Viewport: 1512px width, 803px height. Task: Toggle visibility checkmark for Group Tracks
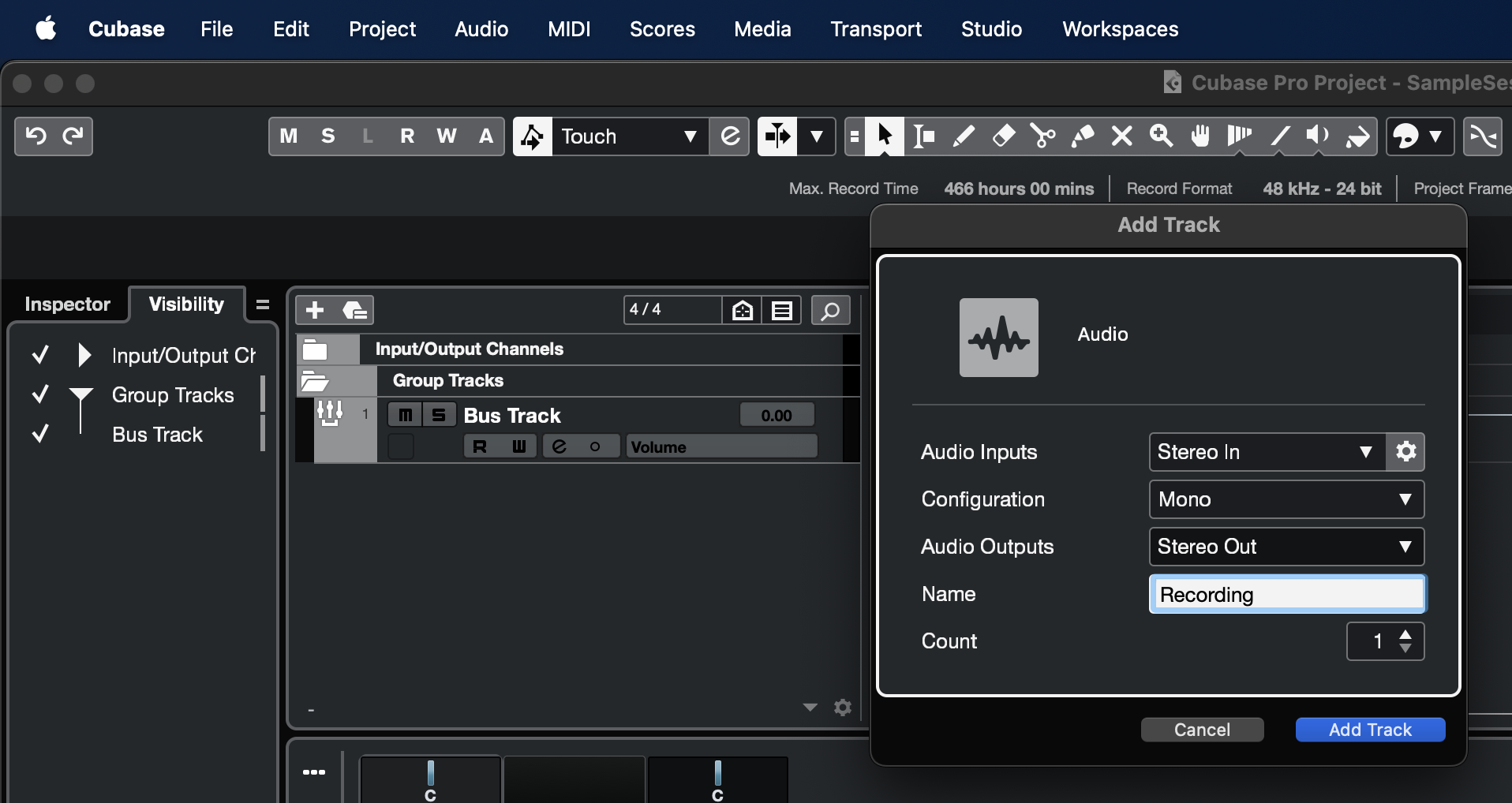point(40,394)
